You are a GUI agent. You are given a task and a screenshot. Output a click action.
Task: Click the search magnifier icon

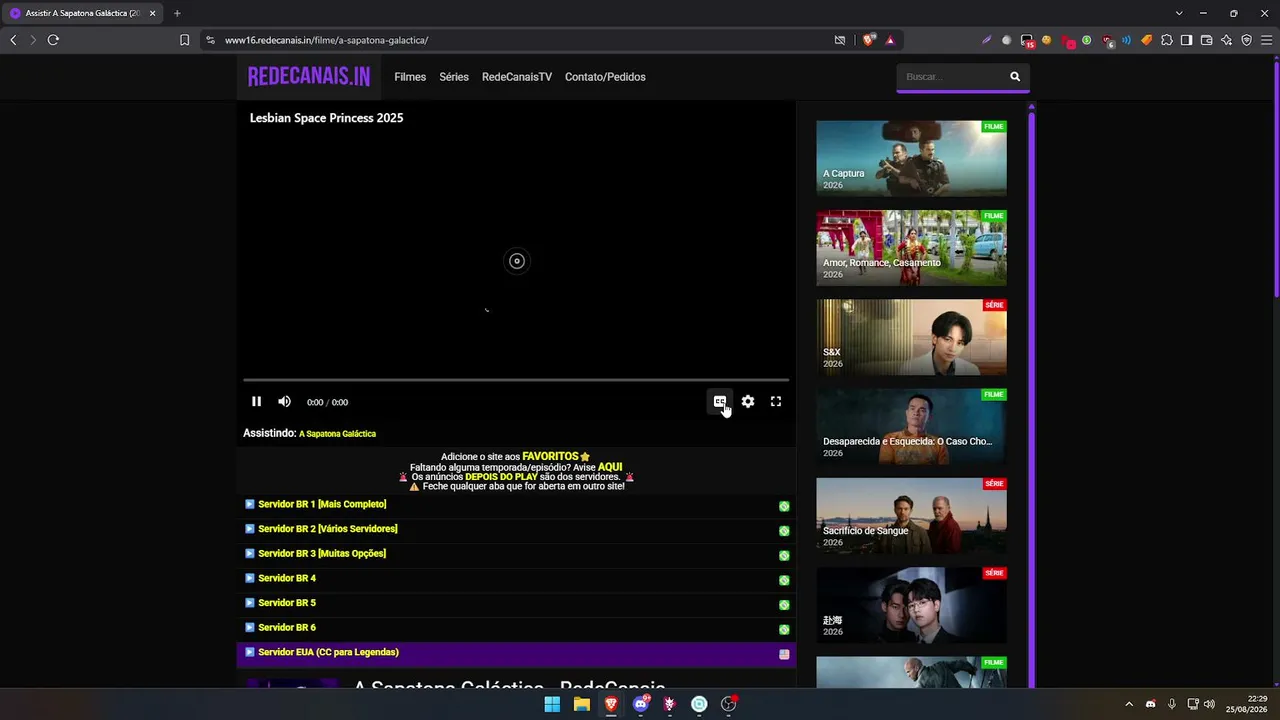1015,77
